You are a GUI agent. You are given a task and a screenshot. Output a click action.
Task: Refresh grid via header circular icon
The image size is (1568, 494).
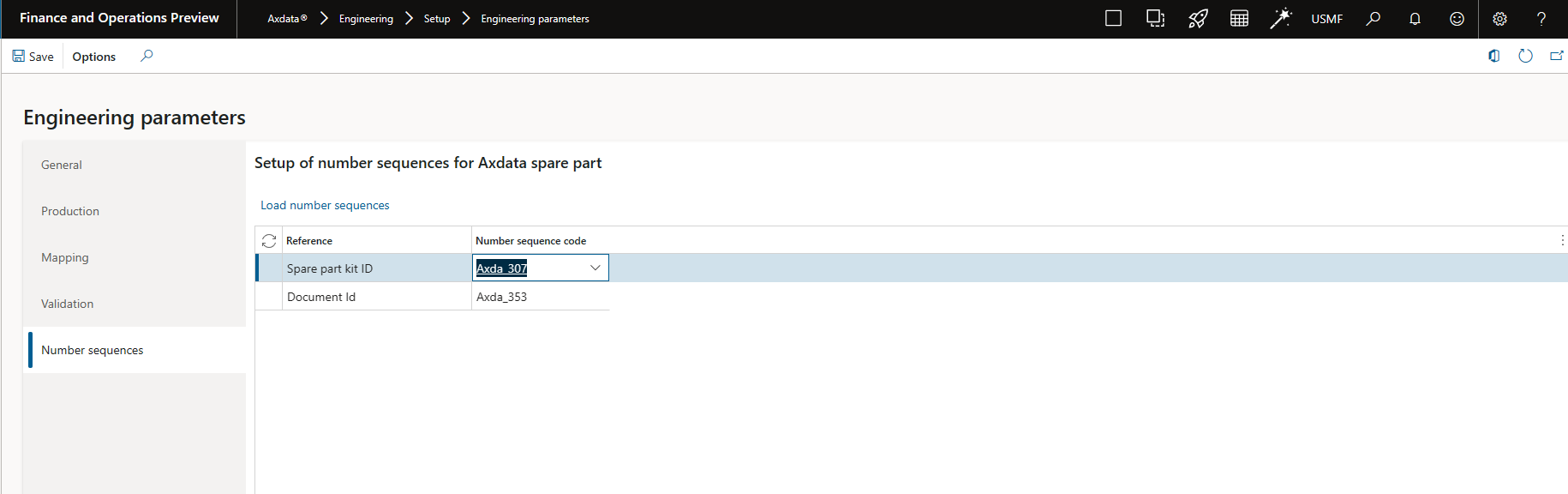[269, 241]
